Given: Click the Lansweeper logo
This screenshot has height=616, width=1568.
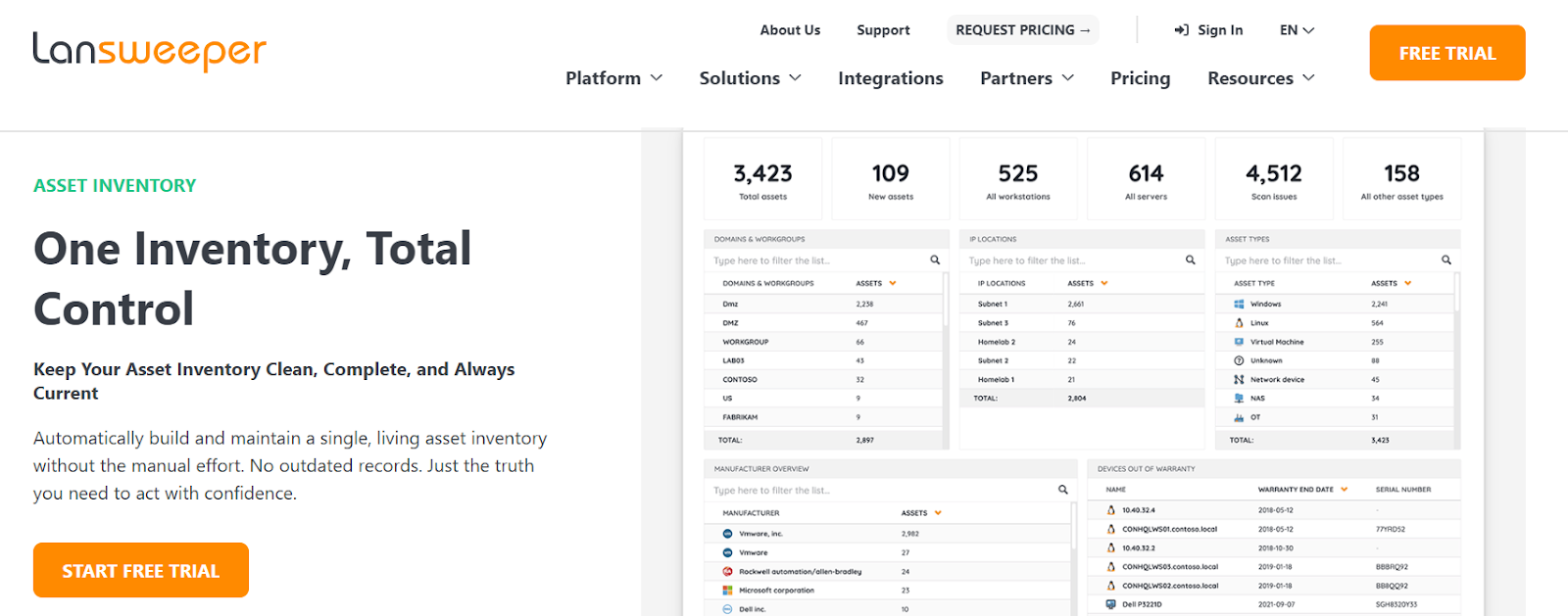Looking at the screenshot, I should (x=149, y=51).
